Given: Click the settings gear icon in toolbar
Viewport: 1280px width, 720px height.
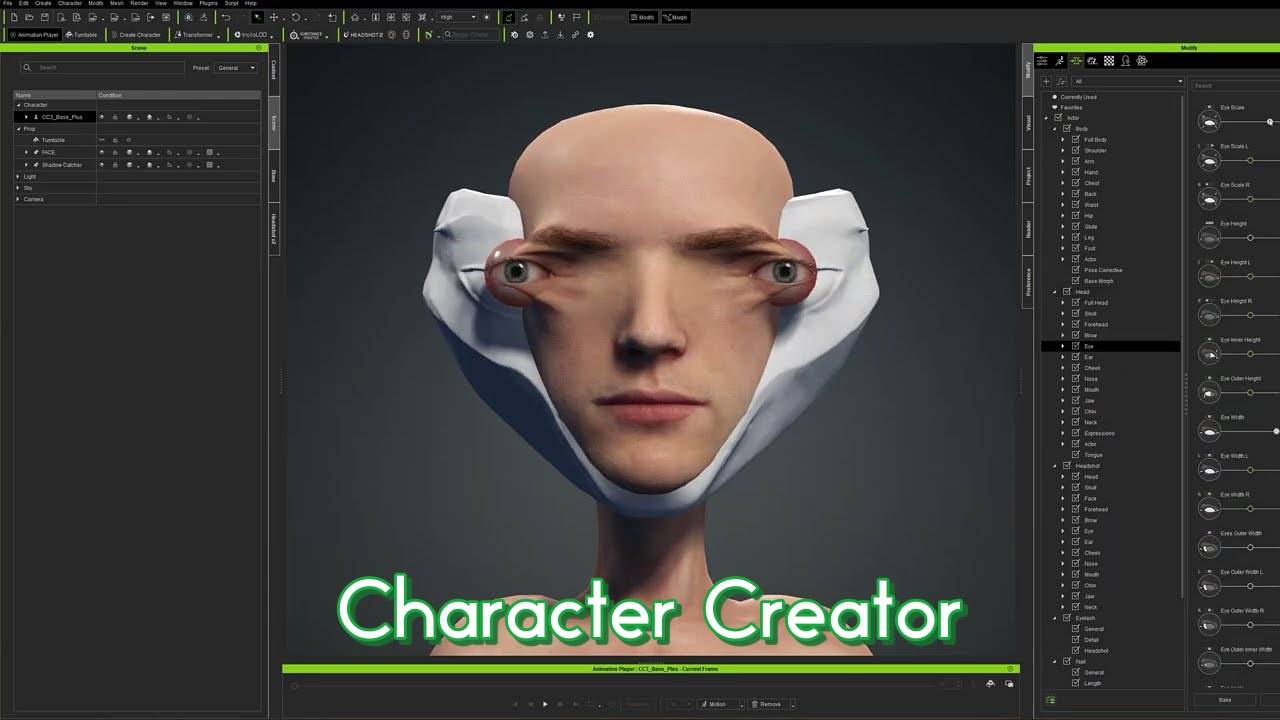Looking at the screenshot, I should coord(590,35).
